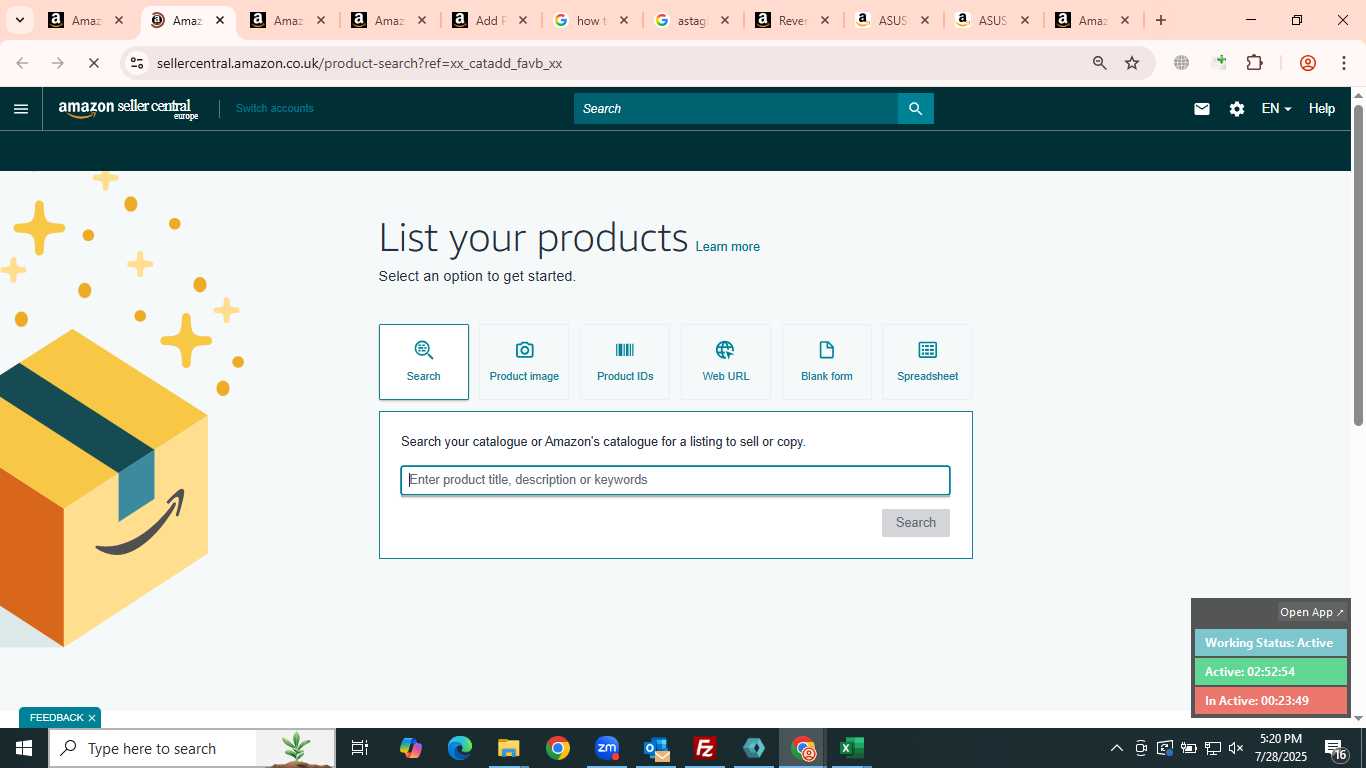Click the grey Search button

point(916,523)
